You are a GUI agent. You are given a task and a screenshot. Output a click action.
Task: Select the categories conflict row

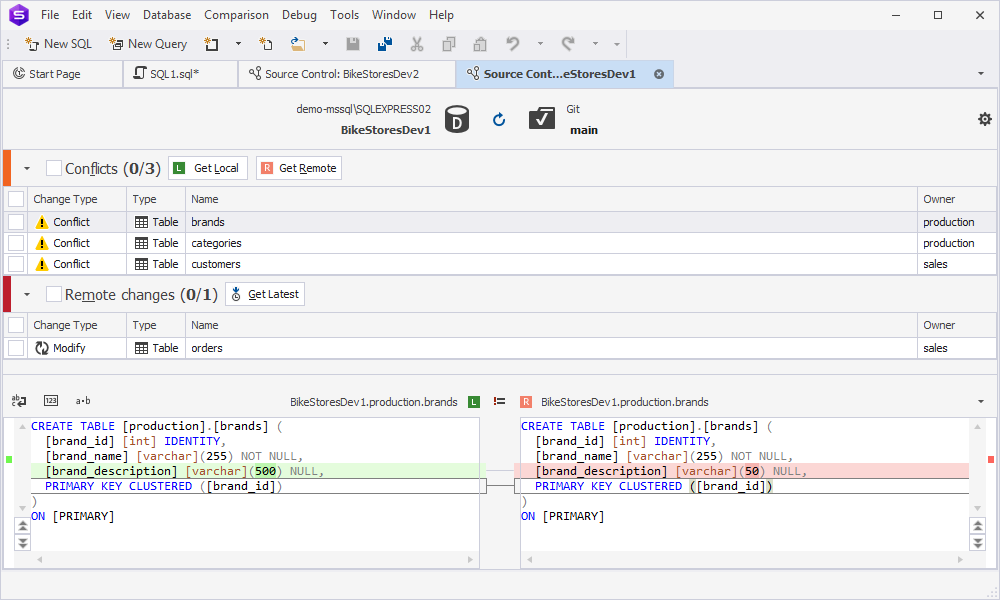tap(499, 243)
